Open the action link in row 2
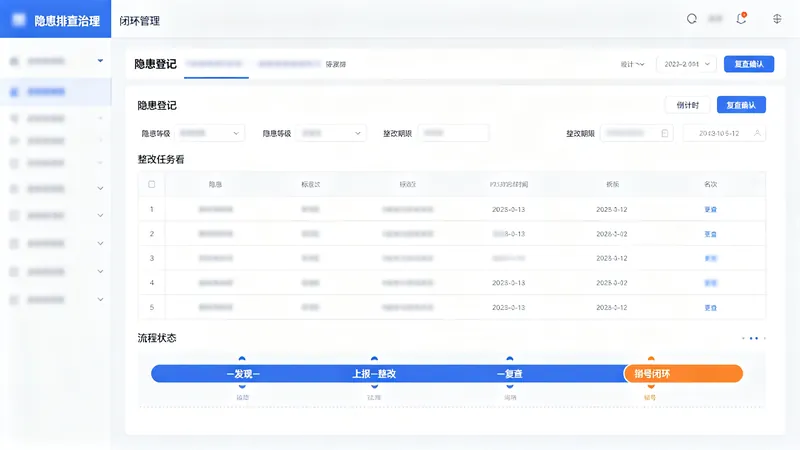The width and height of the screenshot is (800, 450). pos(711,234)
